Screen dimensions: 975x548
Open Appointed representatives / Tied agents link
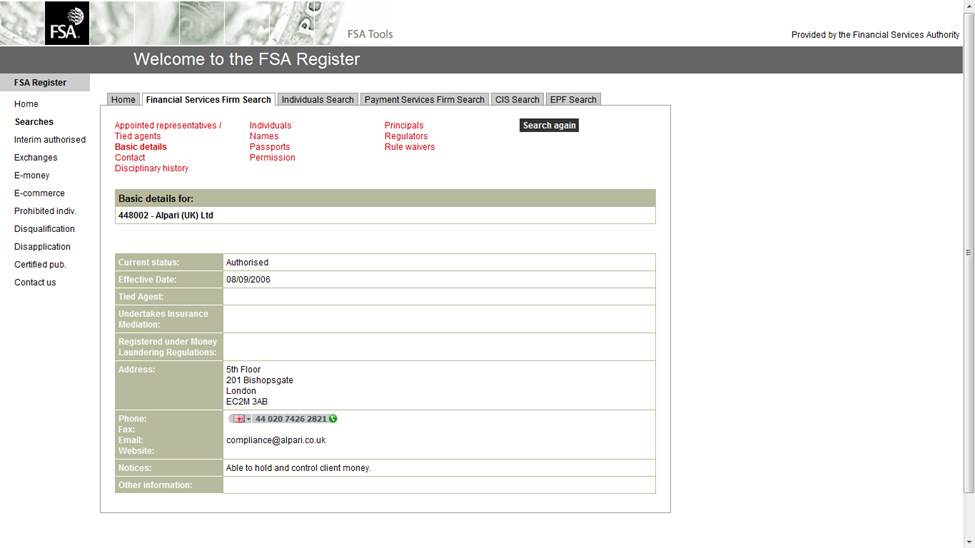click(x=168, y=131)
